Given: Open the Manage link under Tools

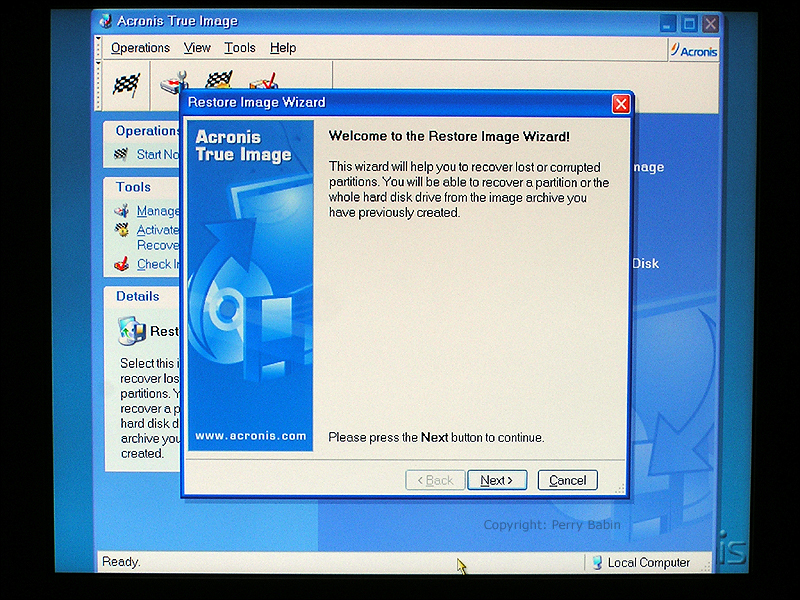Looking at the screenshot, I should pyautogui.click(x=158, y=211).
